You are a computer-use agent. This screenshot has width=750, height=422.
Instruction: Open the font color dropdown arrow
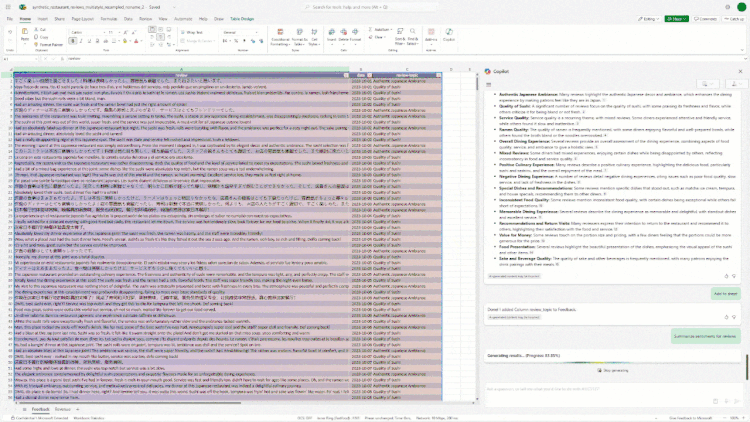coord(141,41)
